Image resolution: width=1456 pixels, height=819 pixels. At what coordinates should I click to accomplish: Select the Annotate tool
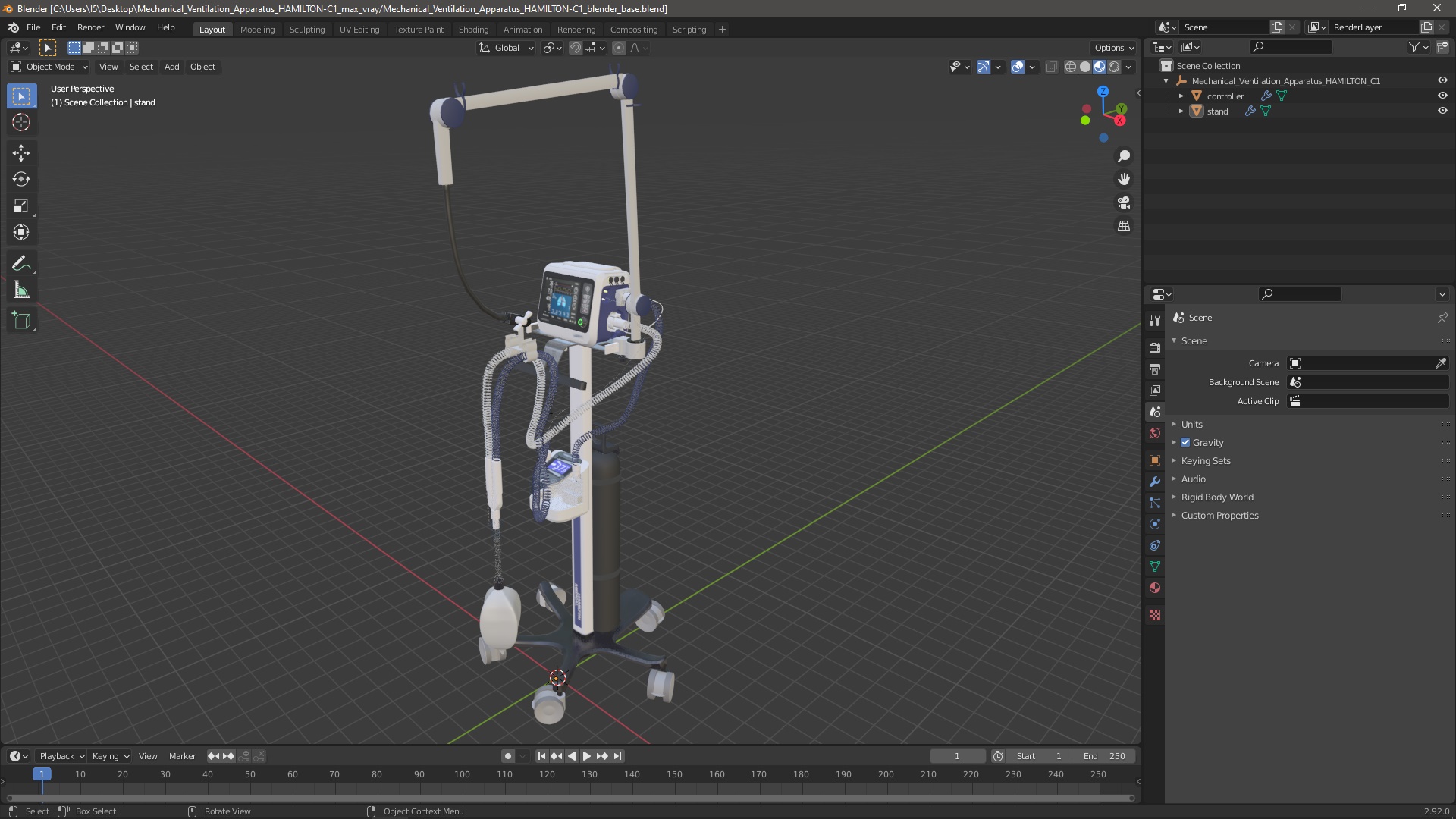click(21, 264)
